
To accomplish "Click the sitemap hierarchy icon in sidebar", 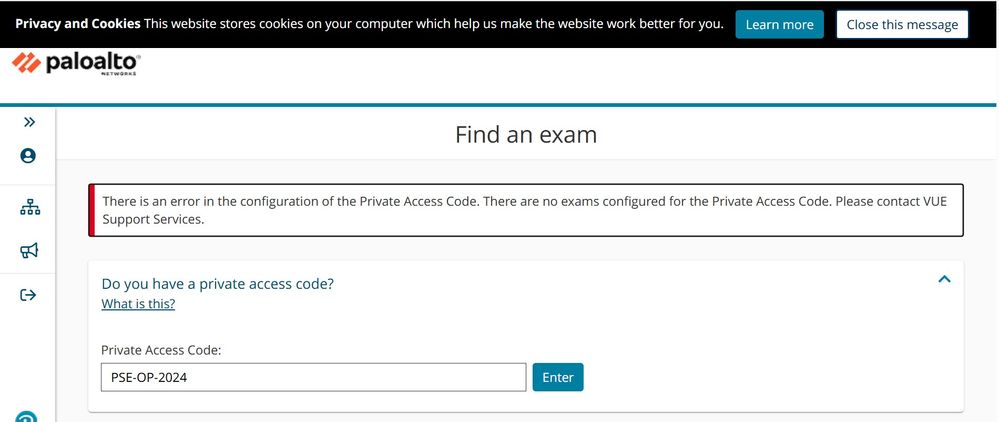I will (x=29, y=208).
